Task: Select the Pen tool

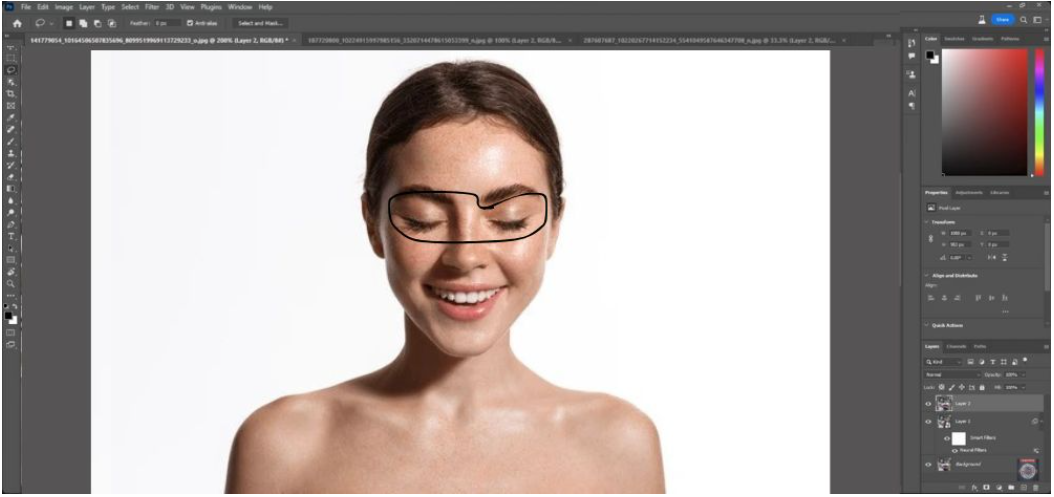Action: (x=11, y=224)
